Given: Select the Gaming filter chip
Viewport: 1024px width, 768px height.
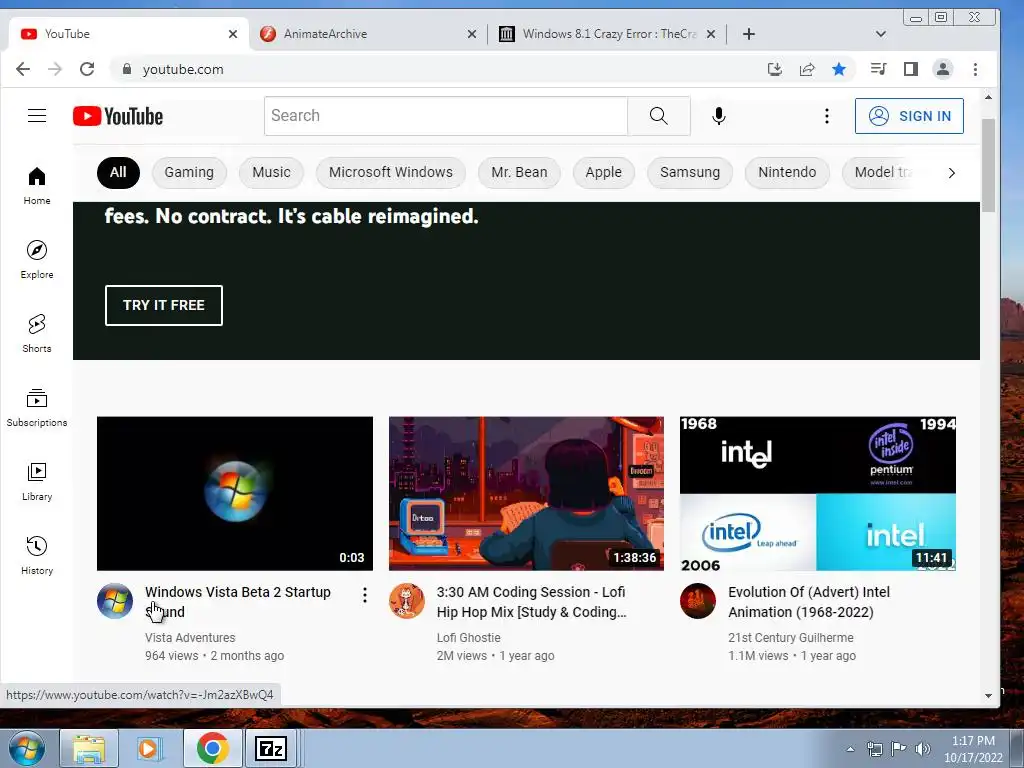Looking at the screenshot, I should [x=189, y=172].
